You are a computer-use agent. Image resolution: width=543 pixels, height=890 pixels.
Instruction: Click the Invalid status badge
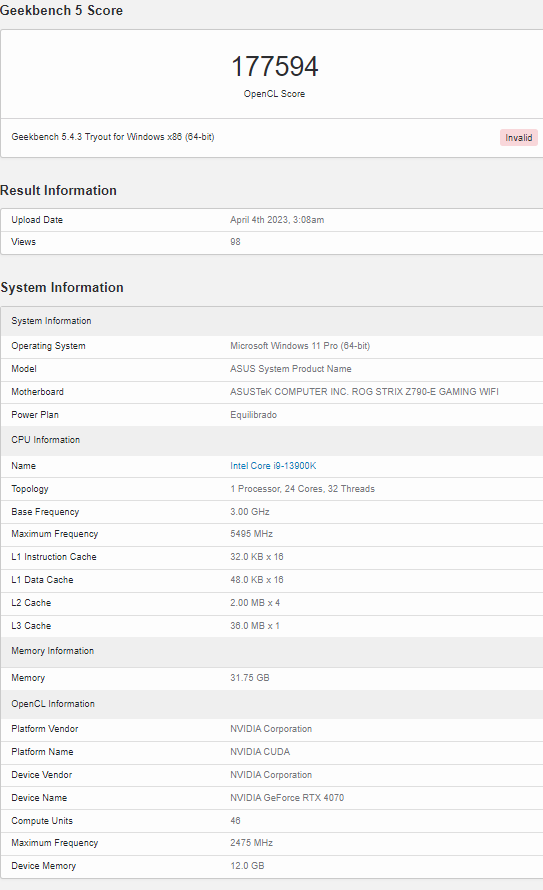point(519,137)
